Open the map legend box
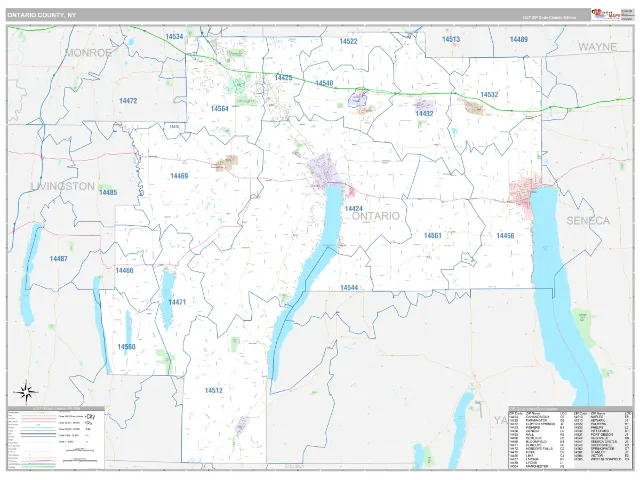The image size is (640, 480). 56,438
